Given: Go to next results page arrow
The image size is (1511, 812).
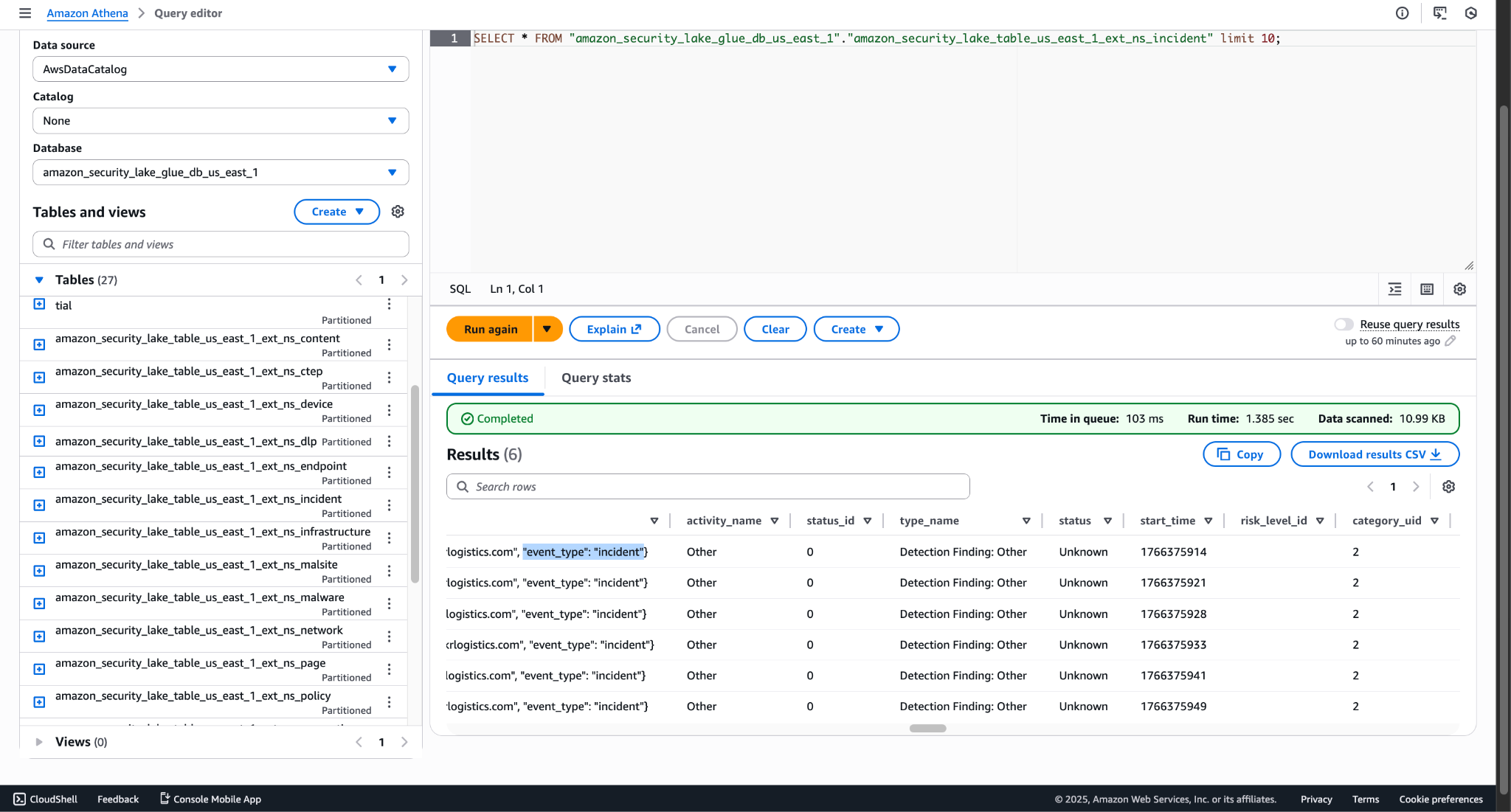Looking at the screenshot, I should 1416,487.
